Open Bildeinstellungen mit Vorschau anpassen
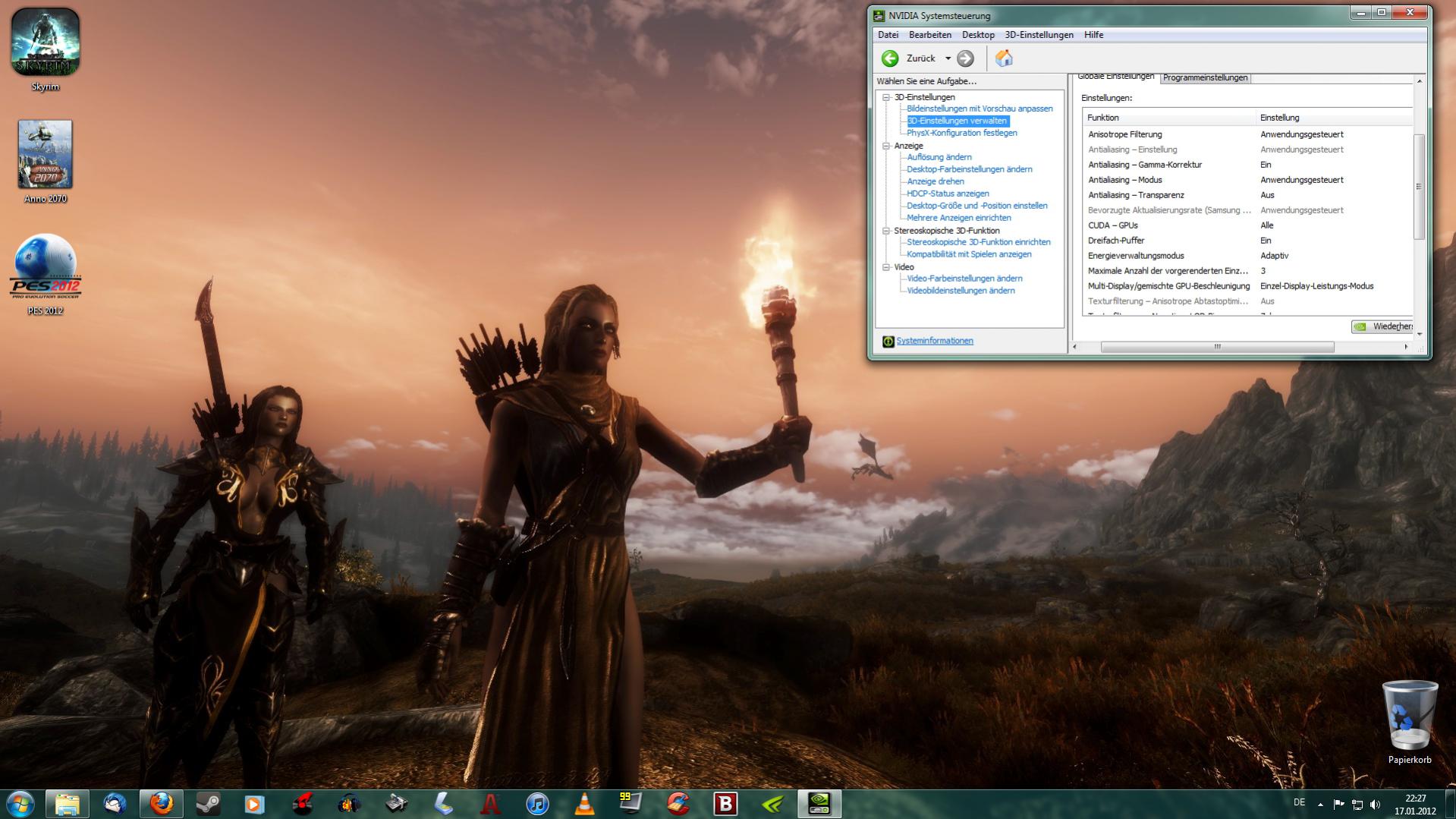The width and height of the screenshot is (1456, 819). click(980, 109)
